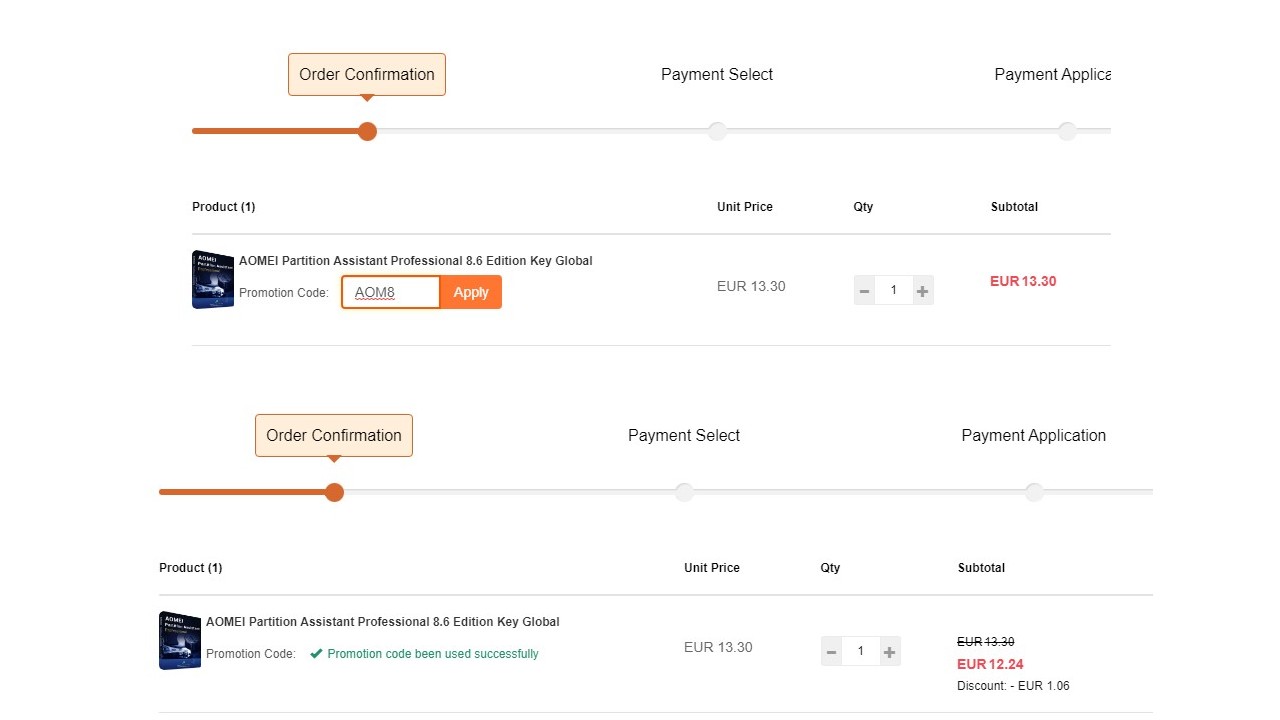
Task: Click unit price EUR 13.30 in upper panel
Action: click(x=751, y=286)
